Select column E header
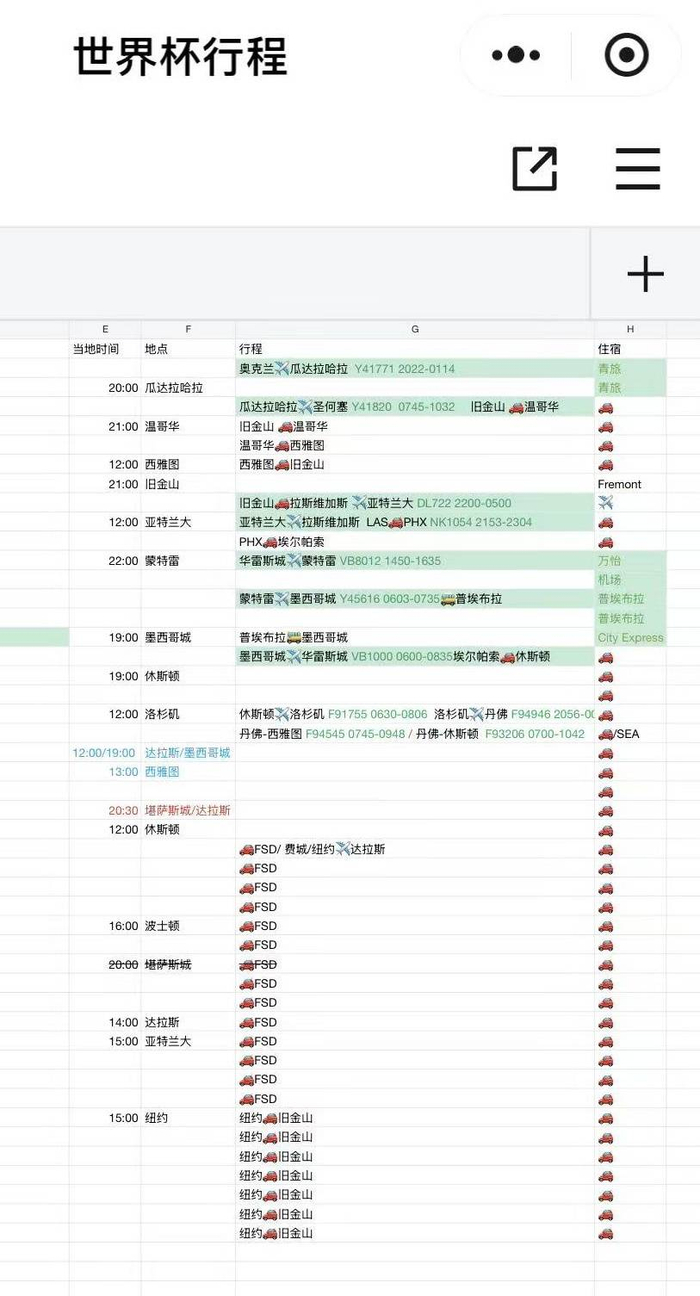This screenshot has width=700, height=1296. coord(105,329)
